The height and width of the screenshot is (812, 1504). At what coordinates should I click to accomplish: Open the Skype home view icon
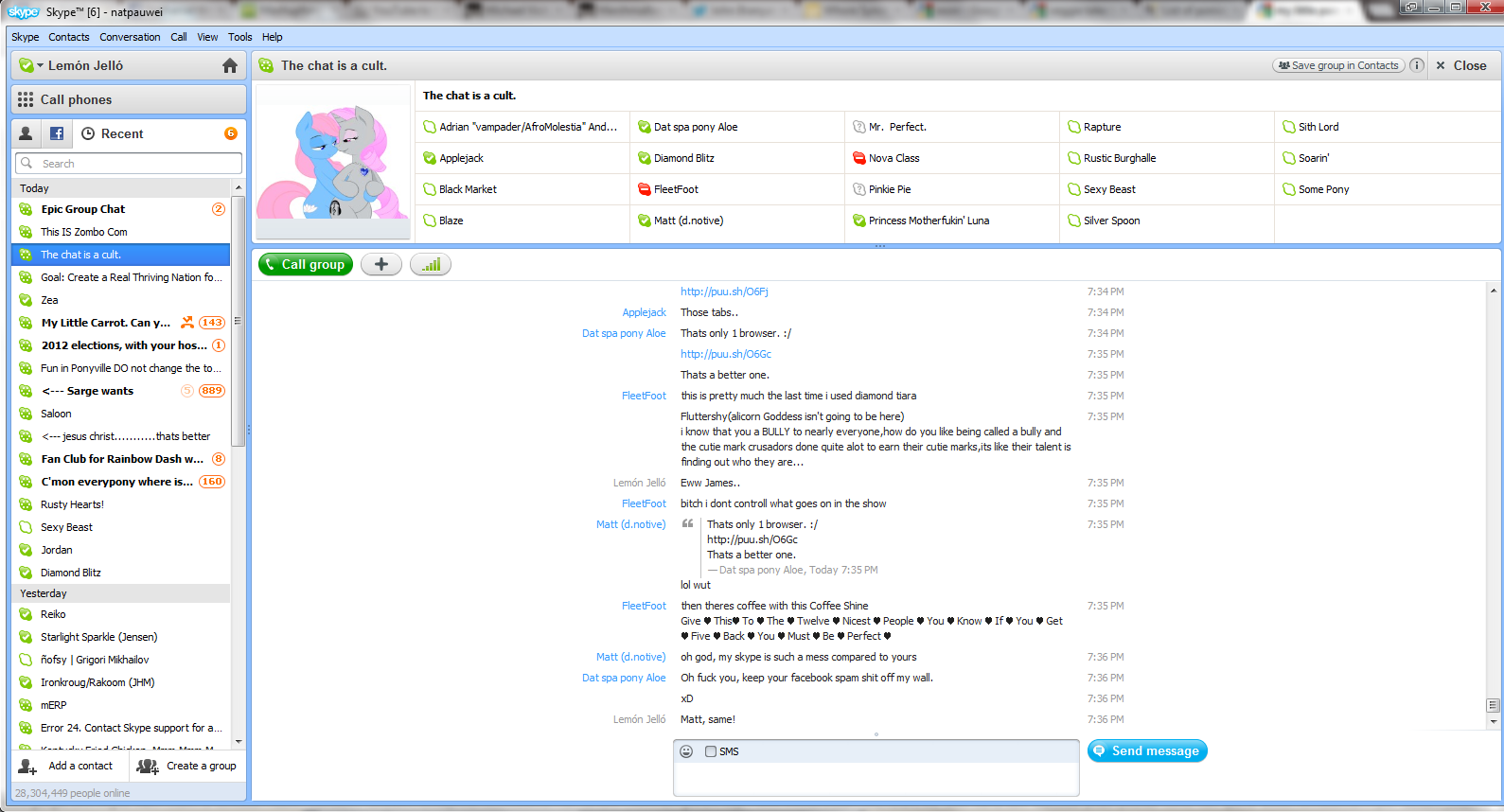pos(229,65)
